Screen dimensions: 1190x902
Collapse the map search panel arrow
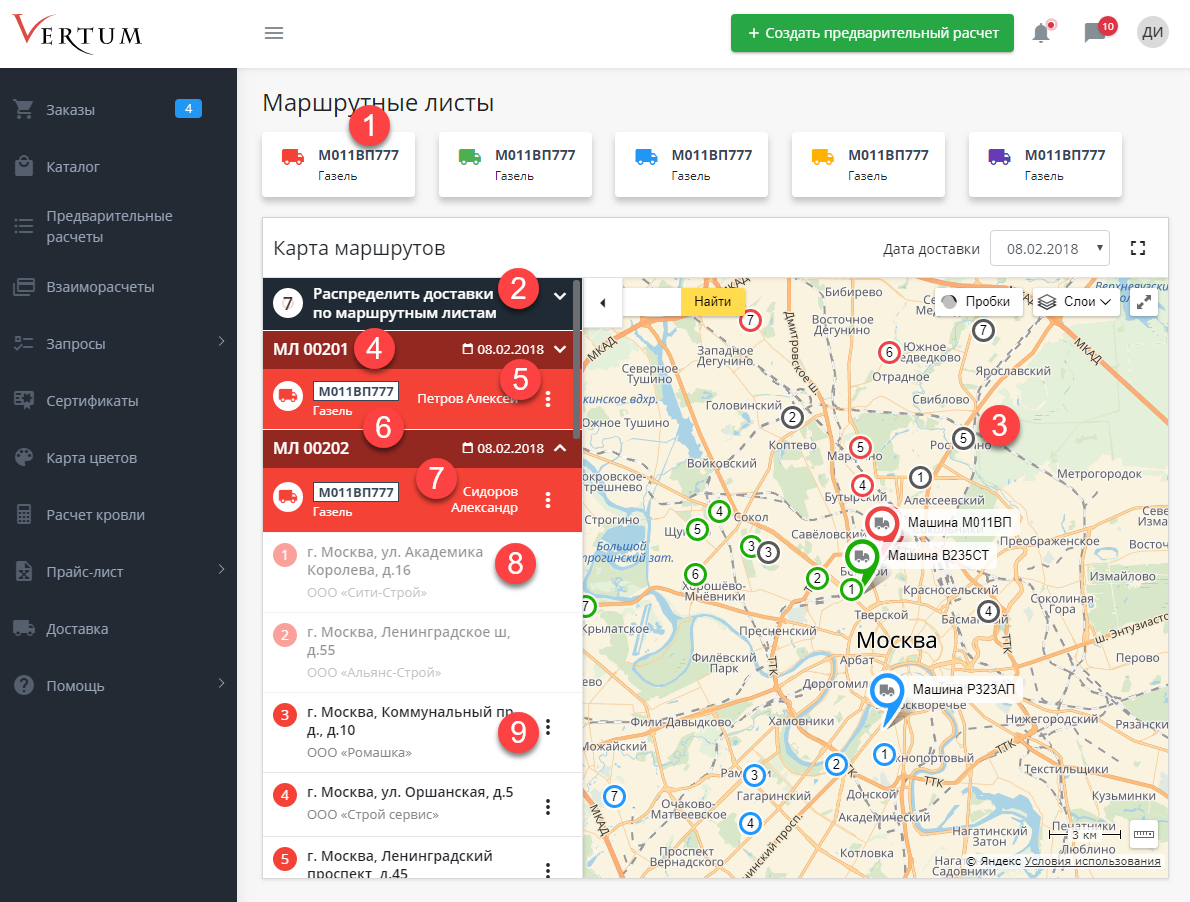pyautogui.click(x=602, y=302)
